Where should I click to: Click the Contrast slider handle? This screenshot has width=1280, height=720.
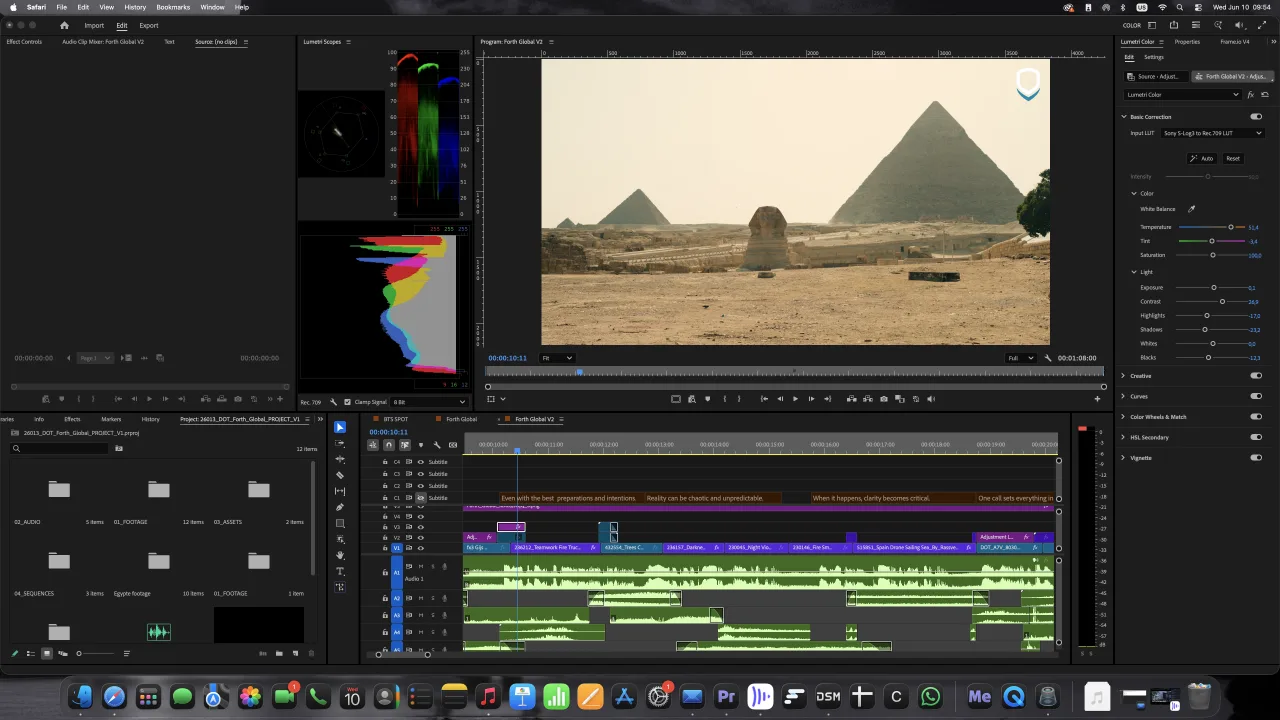[x=1222, y=301]
